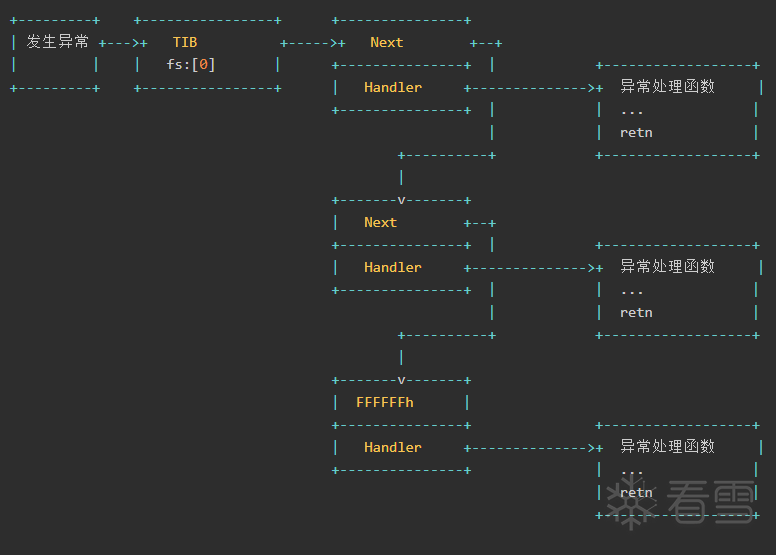This screenshot has height=555, width=776.
Task: Select 异常处理函数 in the first handler box
Action: (667, 87)
